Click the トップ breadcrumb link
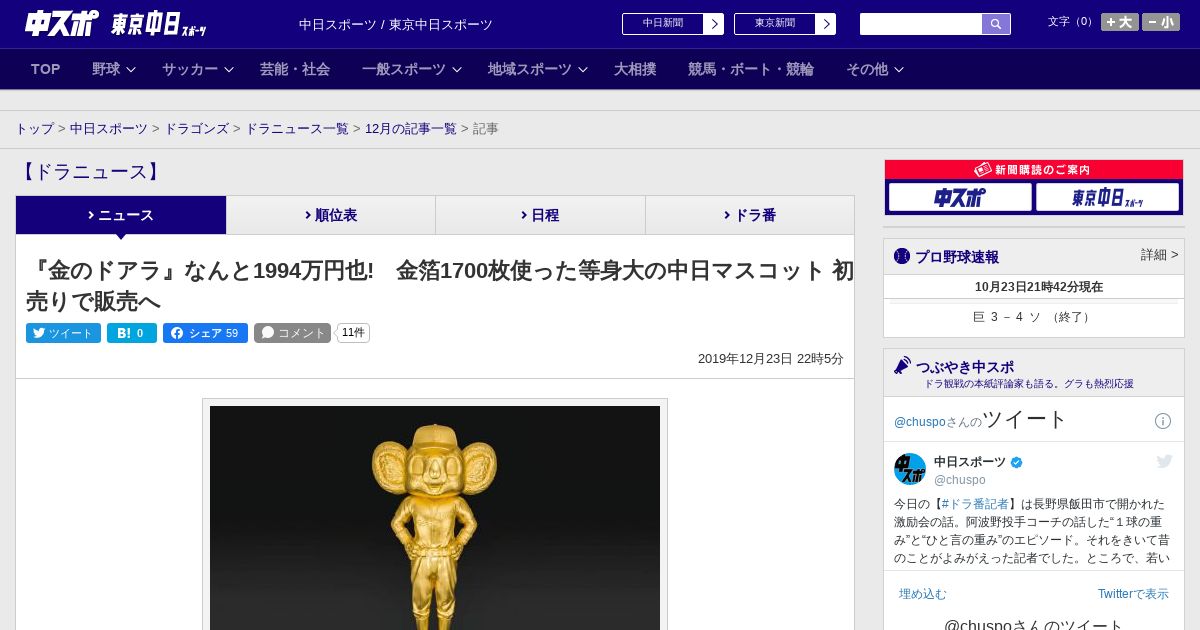The height and width of the screenshot is (630, 1200). 35,129
